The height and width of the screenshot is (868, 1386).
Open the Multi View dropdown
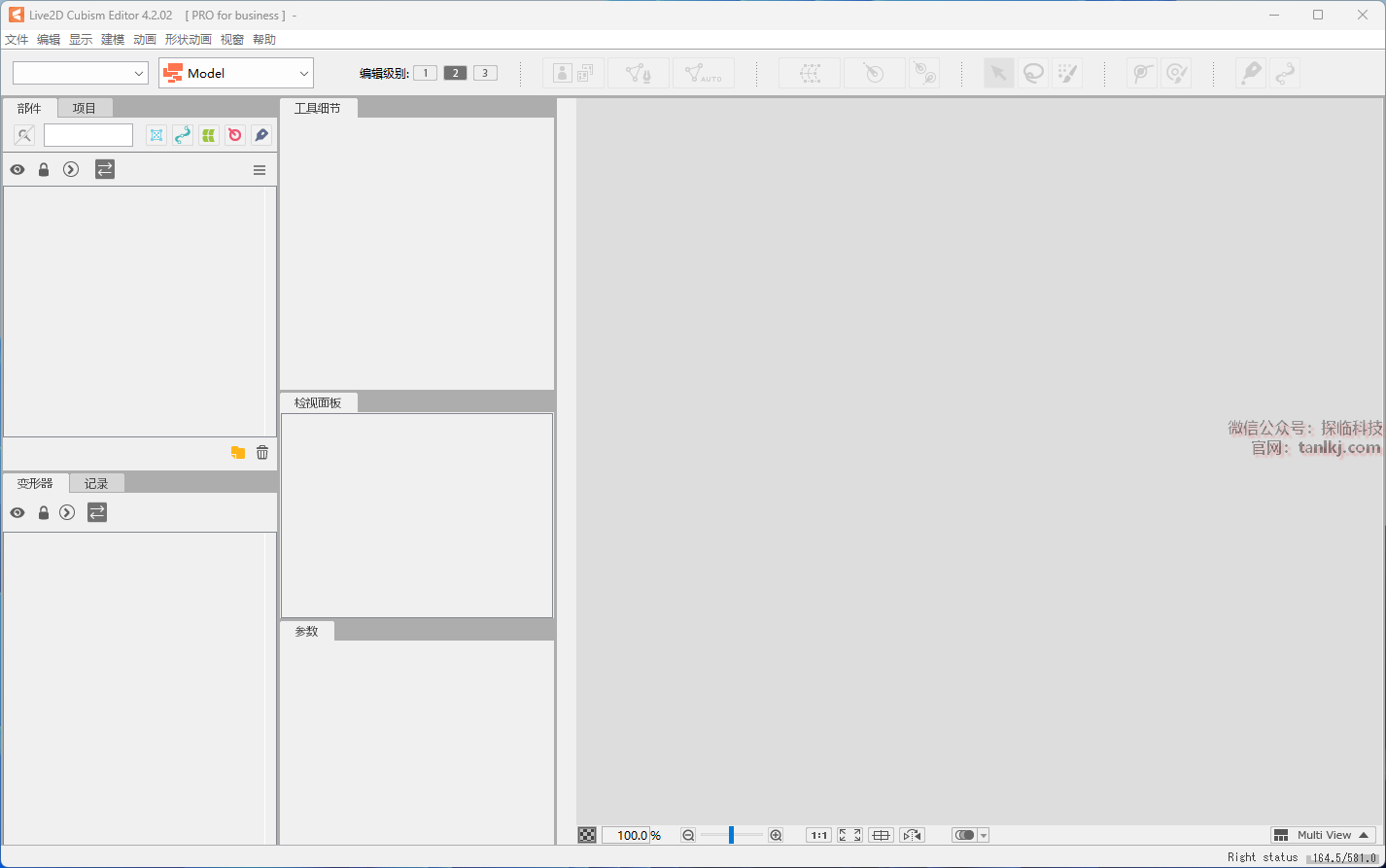tap(1323, 835)
